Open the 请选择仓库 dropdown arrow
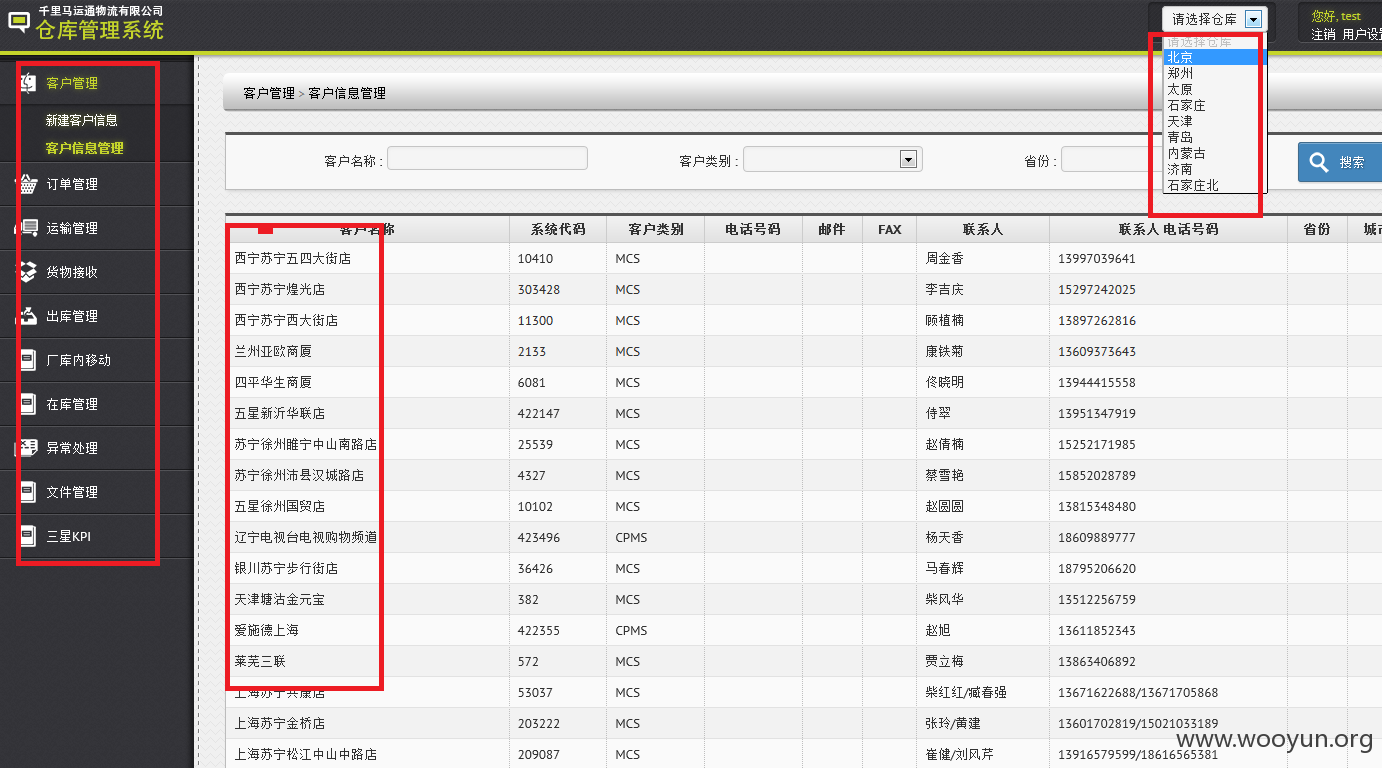 [1254, 18]
